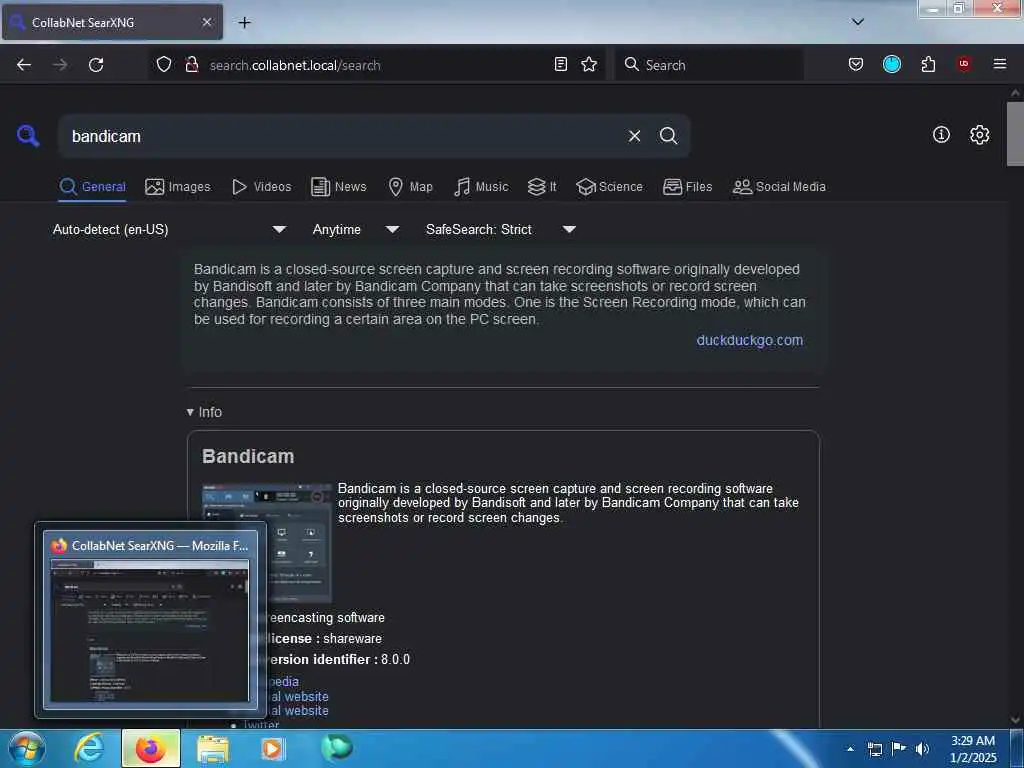This screenshot has height=768, width=1024.
Task: Open the Action Center flag icon
Action: [x=899, y=749]
